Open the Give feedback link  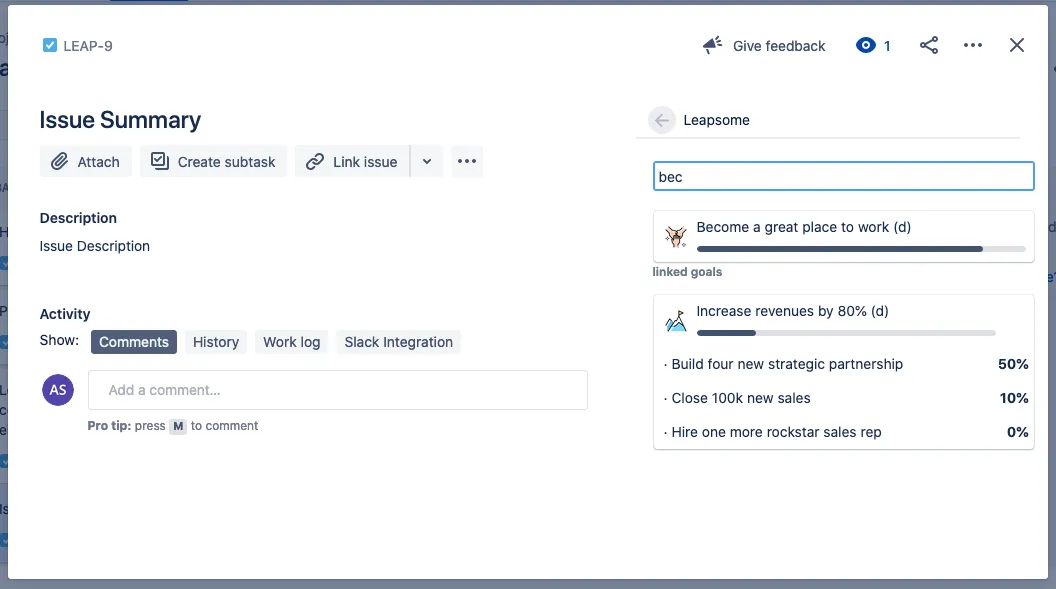[779, 46]
